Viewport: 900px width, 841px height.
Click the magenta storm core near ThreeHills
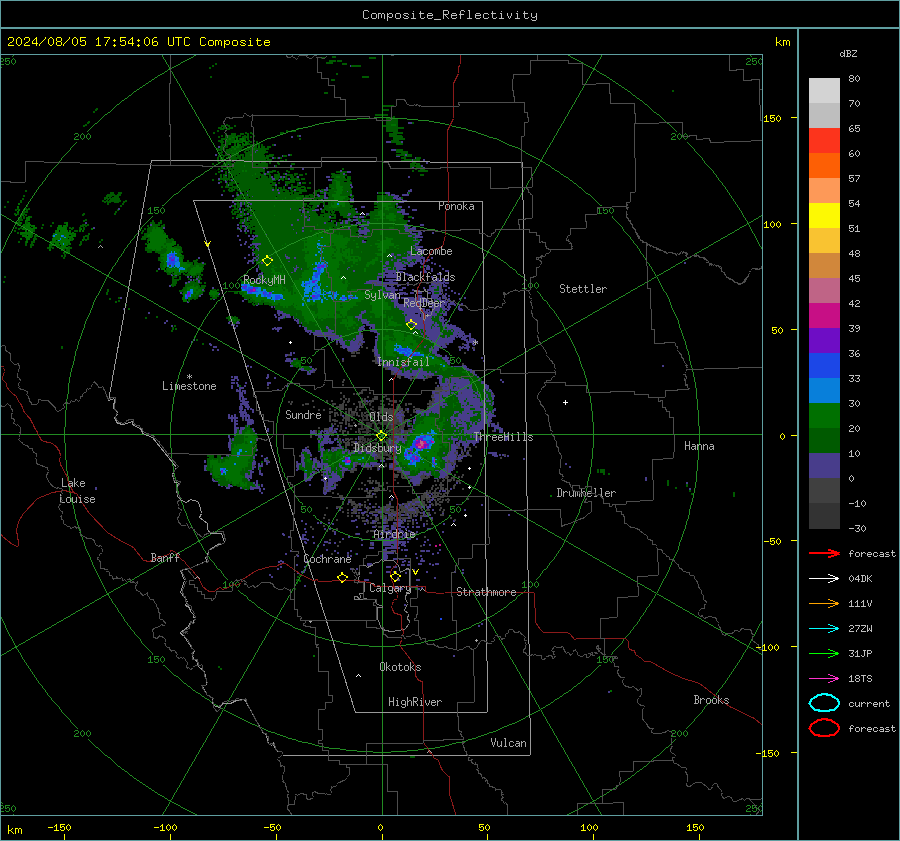tap(422, 443)
